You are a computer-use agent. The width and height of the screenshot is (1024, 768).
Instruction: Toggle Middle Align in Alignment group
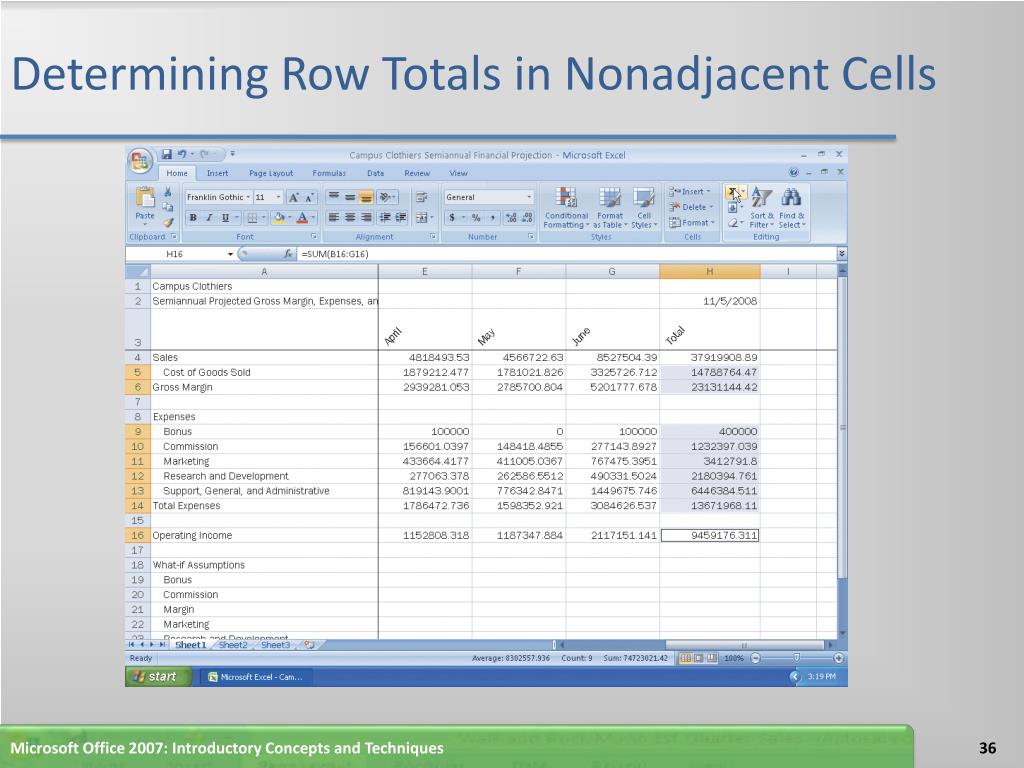tap(350, 197)
